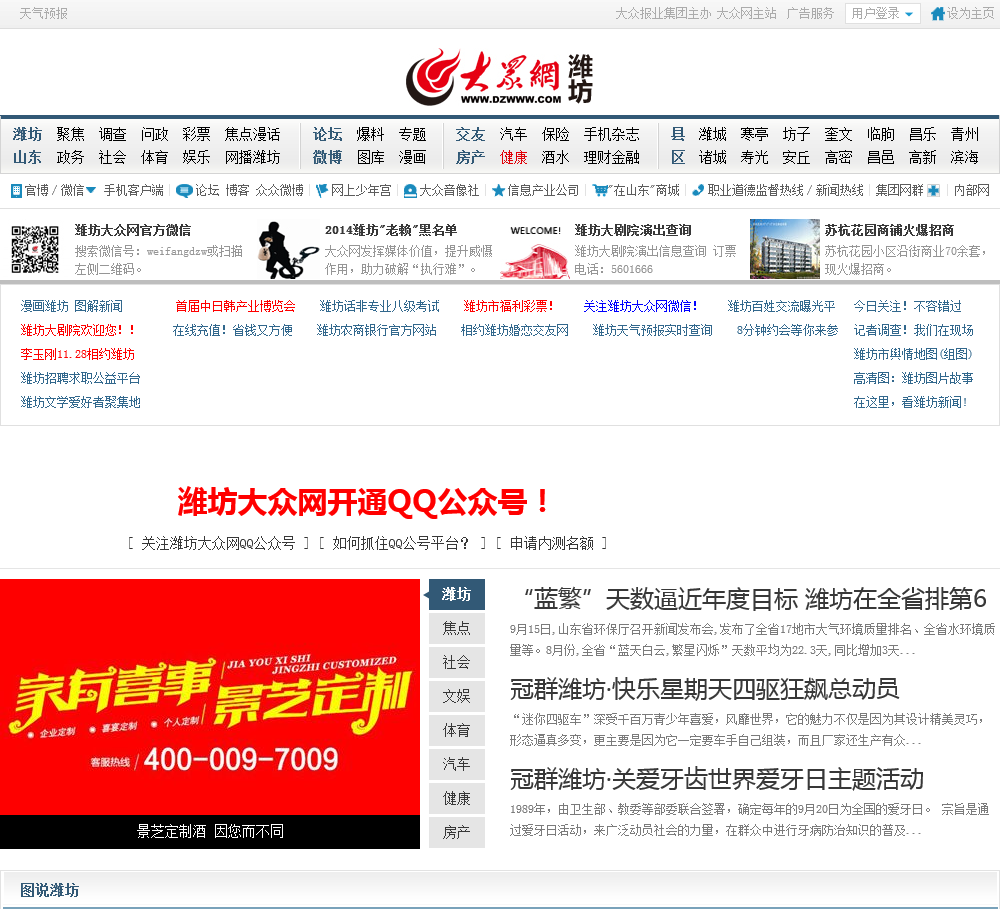Open 理财金融 in the navigation
Viewport: 1000px width, 909px height.
pyautogui.click(x=612, y=157)
